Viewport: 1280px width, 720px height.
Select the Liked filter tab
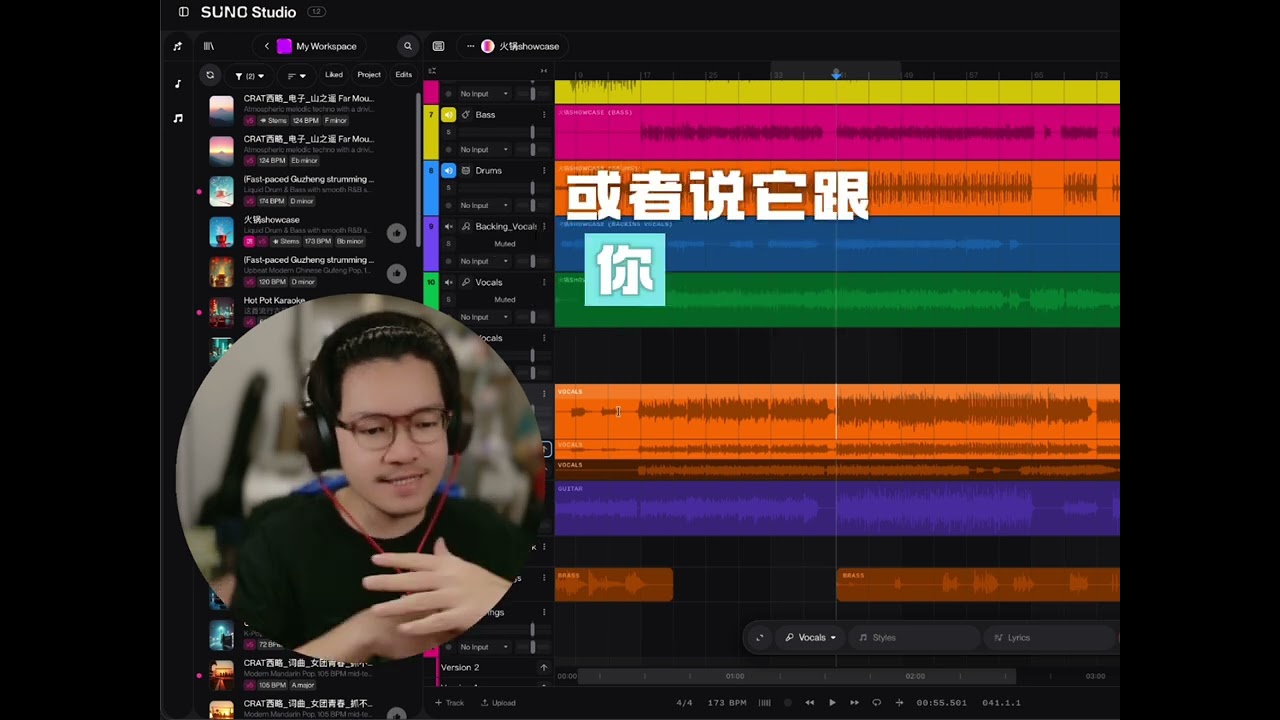pos(334,75)
